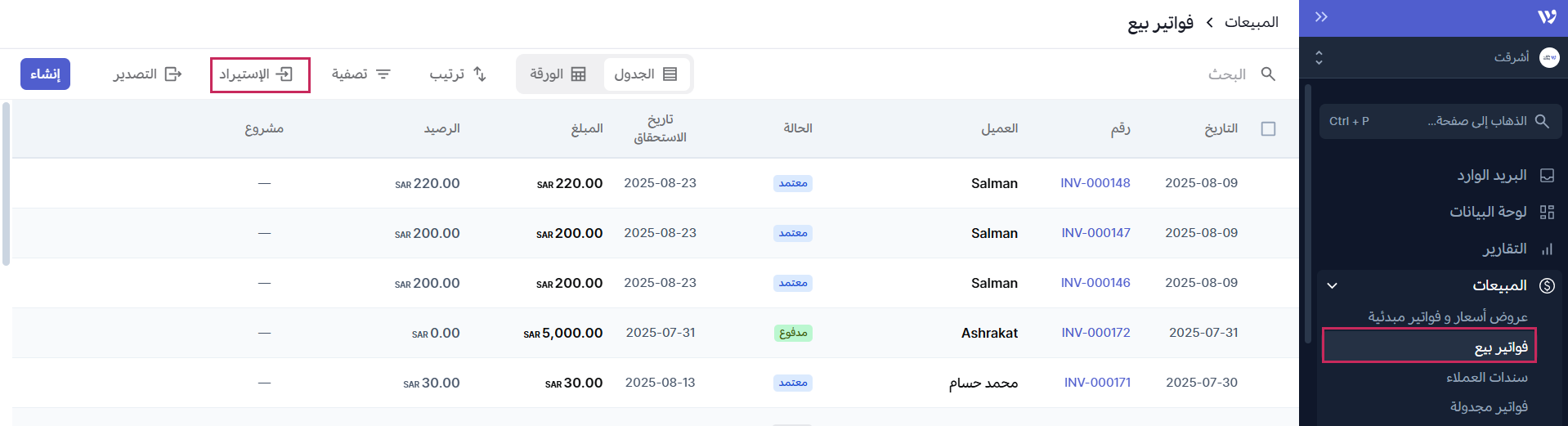The height and width of the screenshot is (426, 1568).
Task: Open عروض أسعار و فواتير مبدئية page
Action: [x=1448, y=316]
